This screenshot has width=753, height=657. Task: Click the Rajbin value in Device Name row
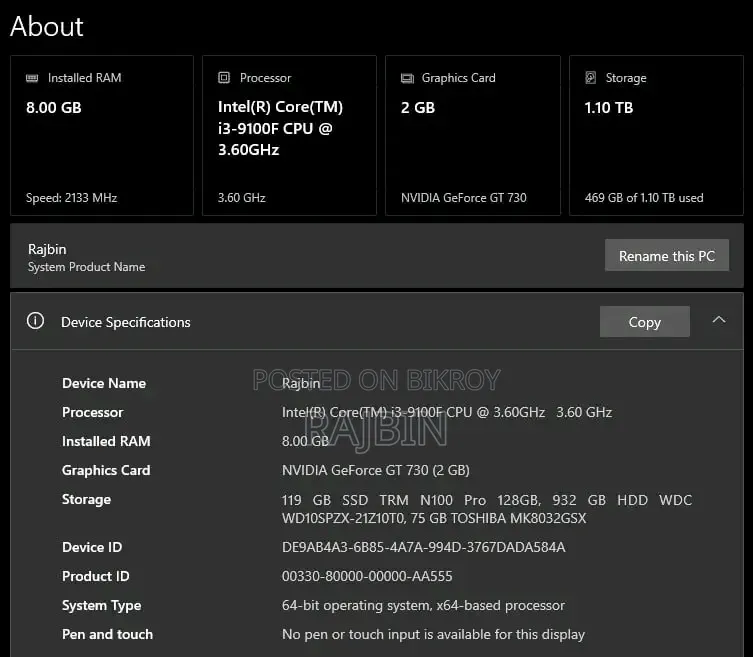[x=301, y=383]
